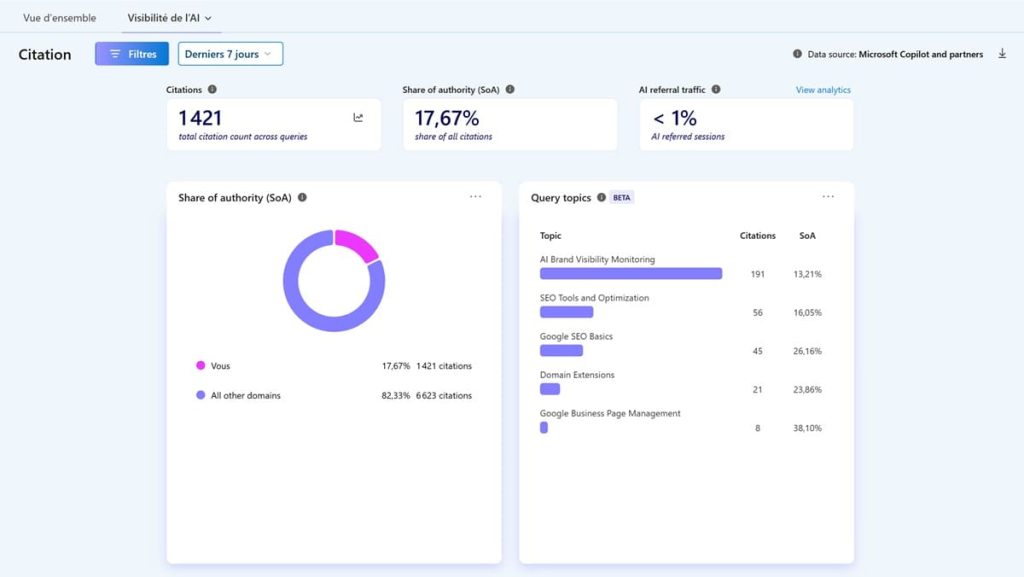
Task: Click the info icon in Share of authority chart title
Action: click(x=302, y=197)
